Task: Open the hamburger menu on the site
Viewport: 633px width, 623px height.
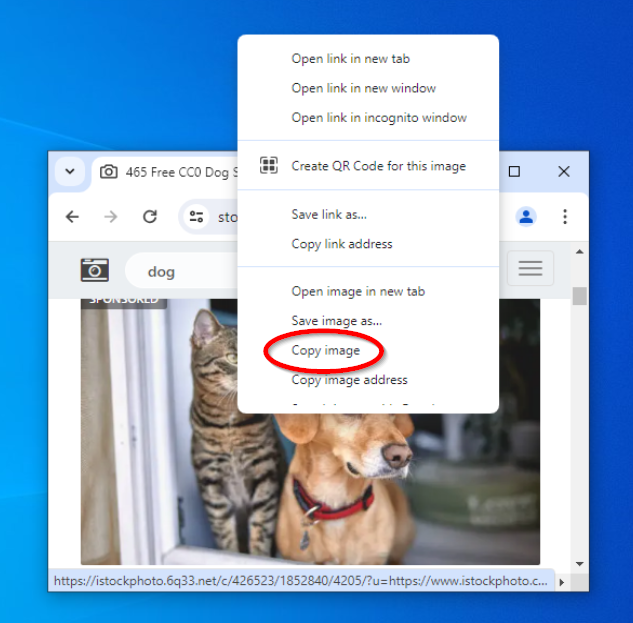Action: 530,268
